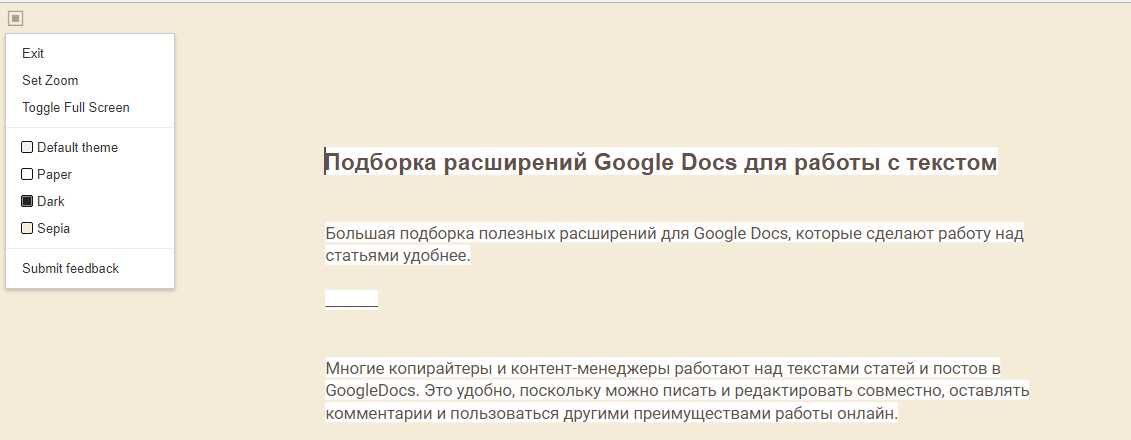Click the word "текстом" ending the heading
The height and width of the screenshot is (440, 1131).
(950, 163)
